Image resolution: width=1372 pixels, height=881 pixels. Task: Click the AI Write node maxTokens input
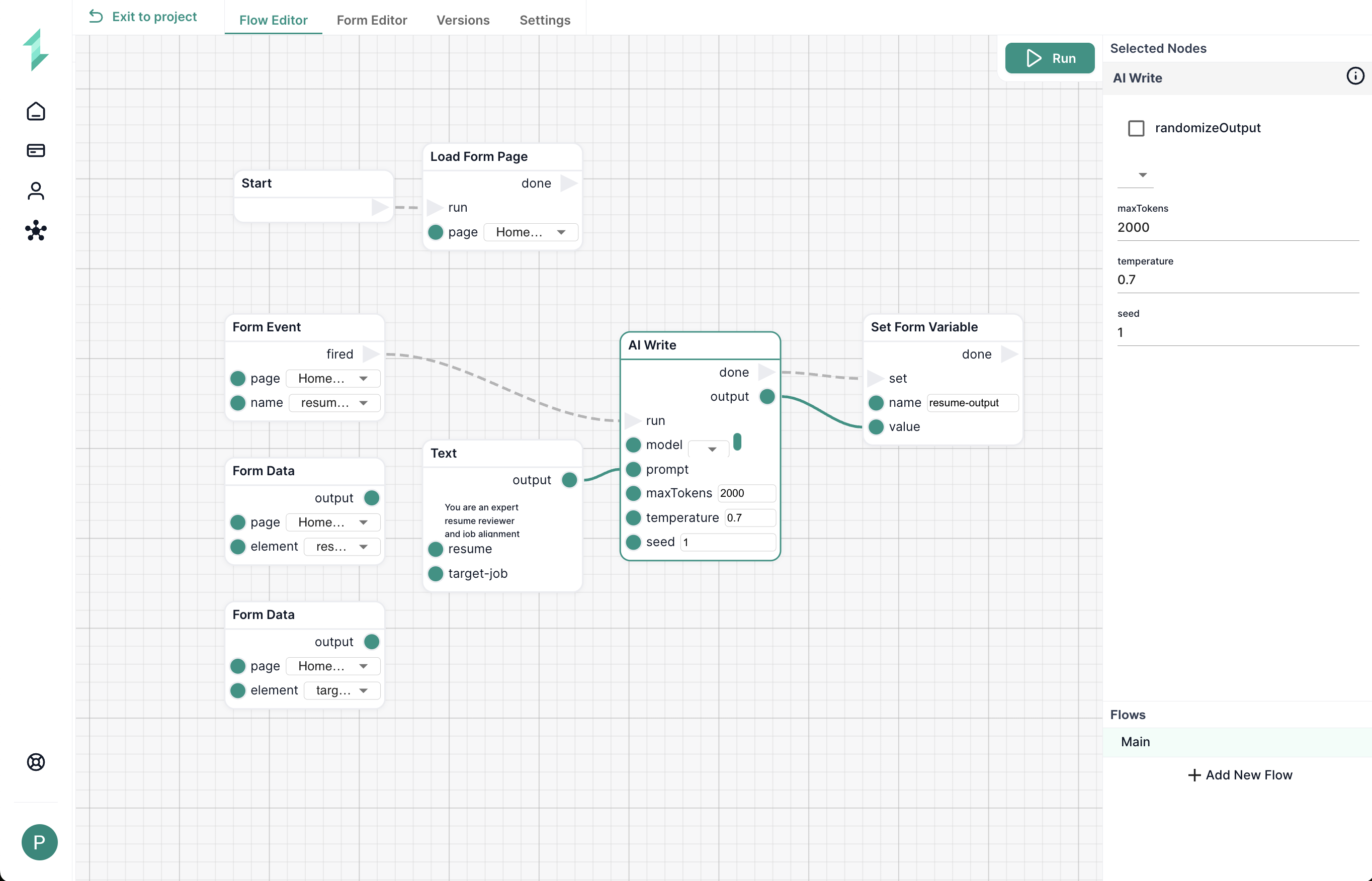tap(747, 493)
